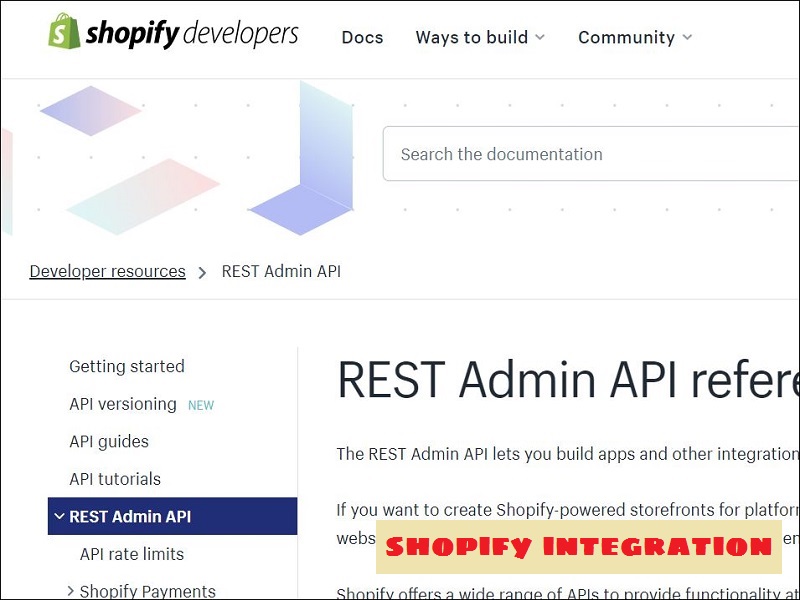Focus the Search the documentation field
Screen dimensions: 800x600
click(x=590, y=154)
